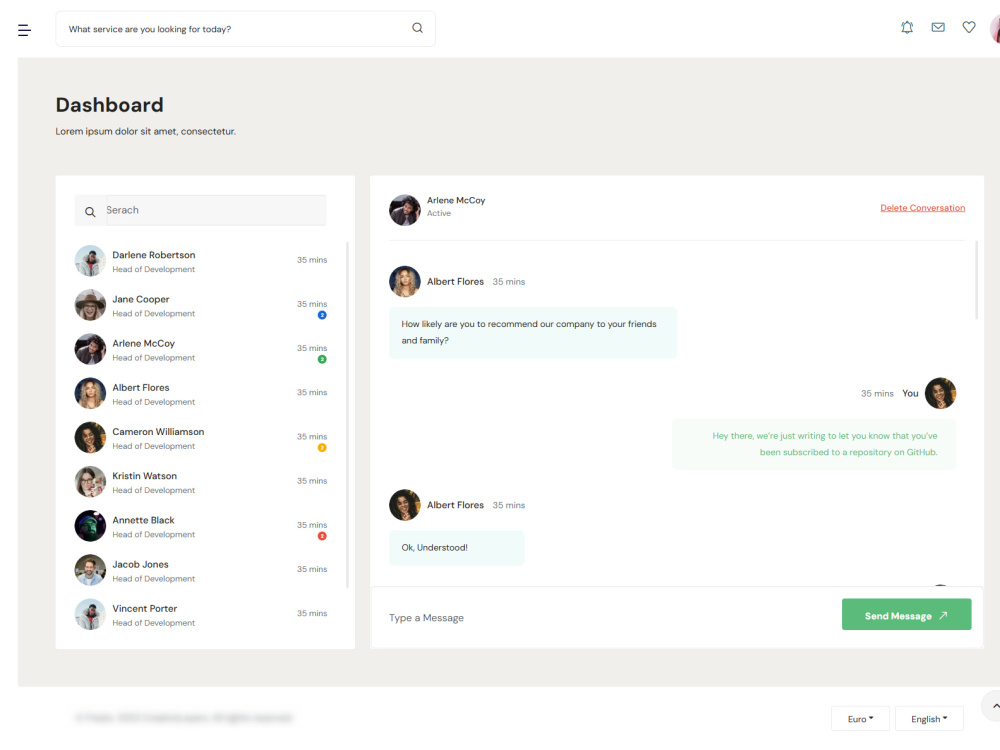Screen dimensions: 1000x750
Task: Open Albert Flores chat from contacts list
Action: pos(201,393)
